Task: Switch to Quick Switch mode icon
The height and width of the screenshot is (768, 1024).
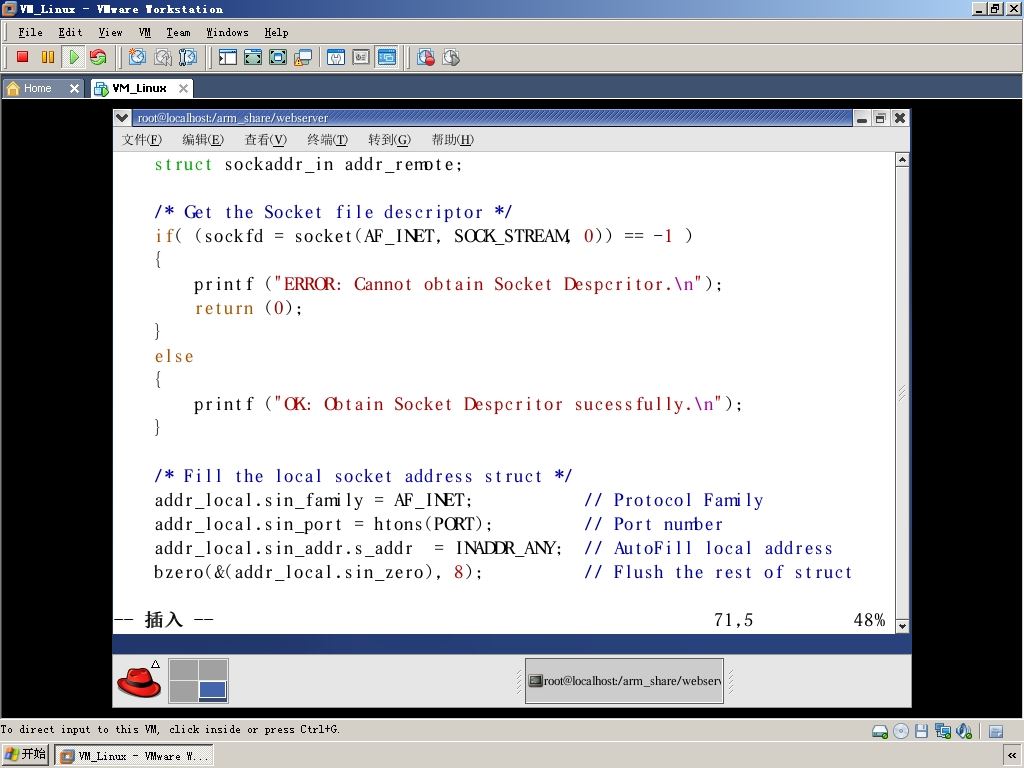Action: (253, 57)
